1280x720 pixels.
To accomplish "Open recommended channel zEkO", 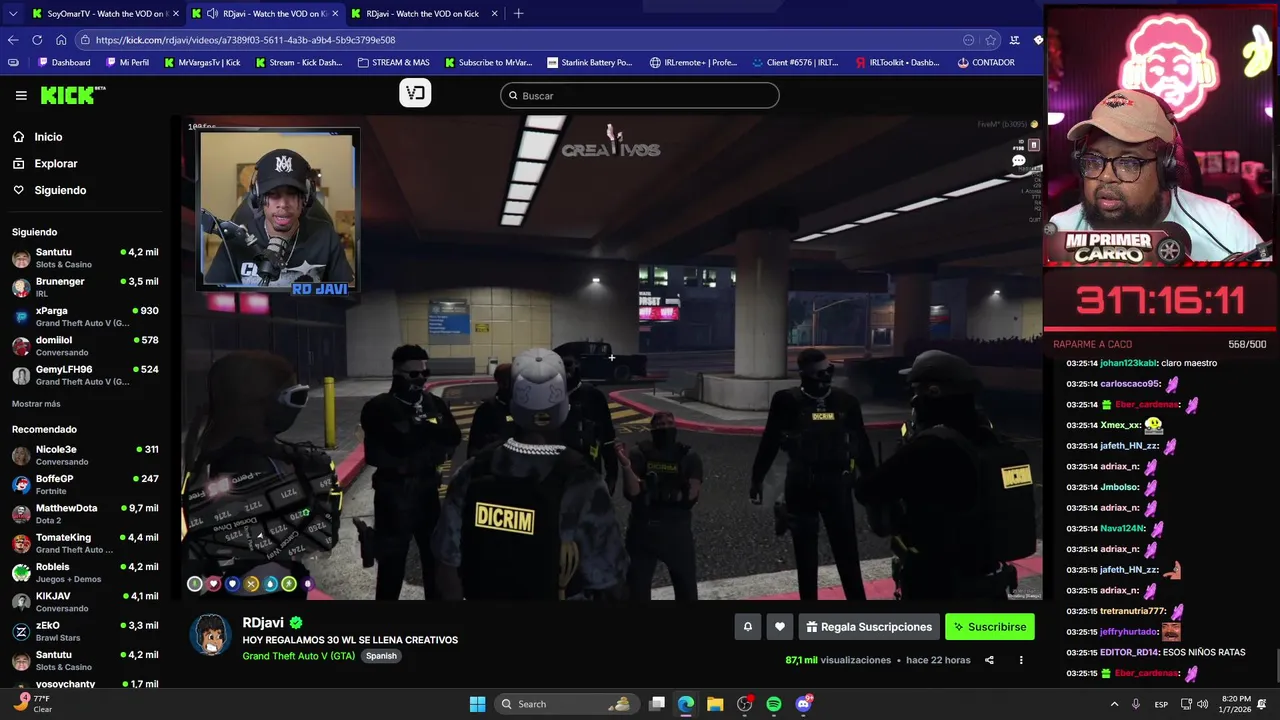I will (x=85, y=631).
